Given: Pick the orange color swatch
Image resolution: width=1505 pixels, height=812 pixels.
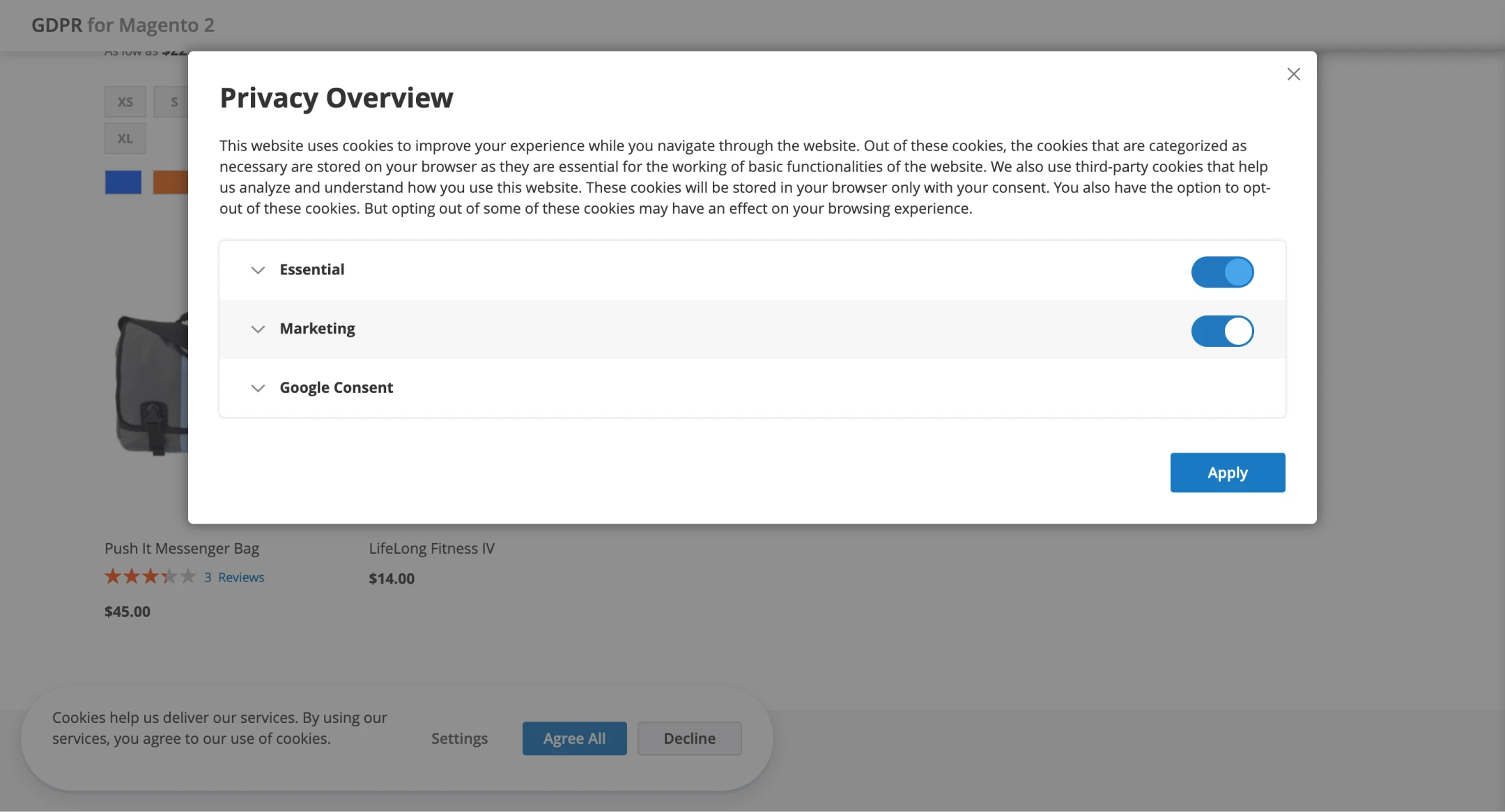Looking at the screenshot, I should tap(170, 182).
